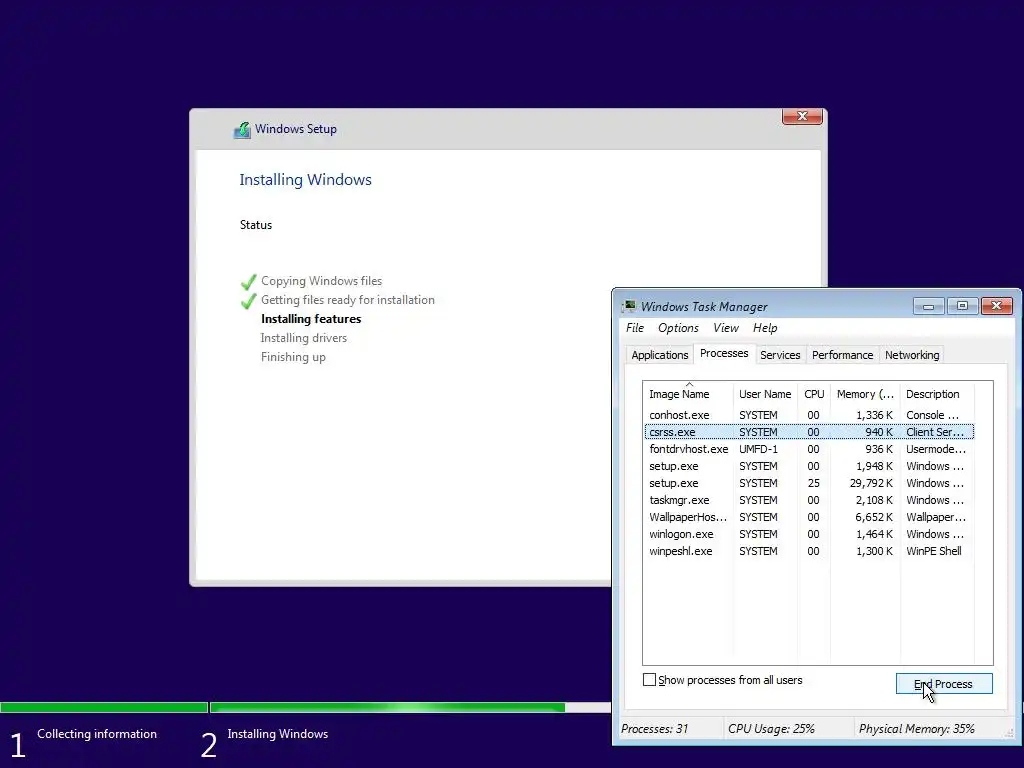Screen dimensions: 1024x768
Task: Click the Physical Memory: 35% status entry
Action: pyautogui.click(x=916, y=729)
